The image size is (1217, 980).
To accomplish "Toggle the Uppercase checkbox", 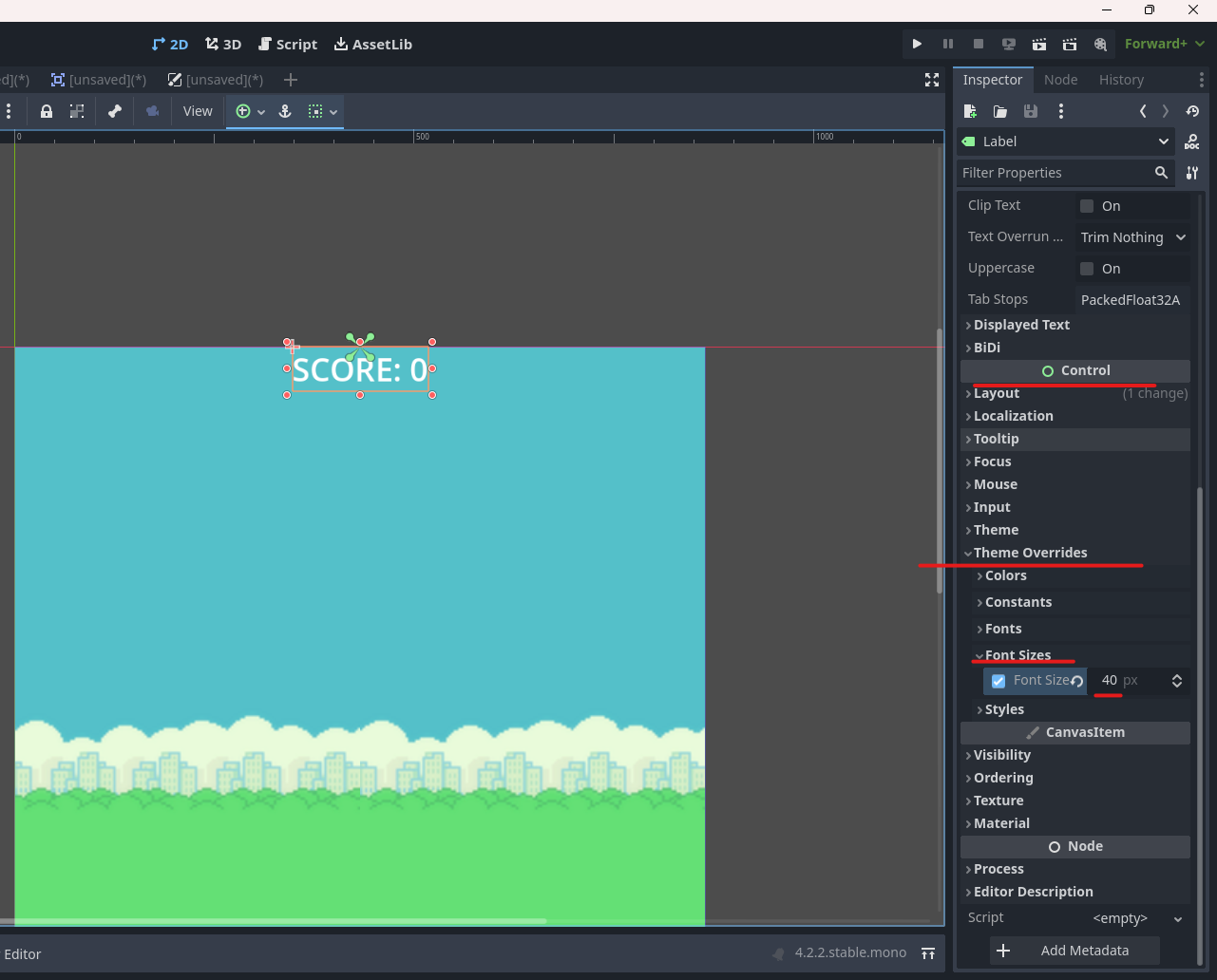I will tap(1087, 269).
